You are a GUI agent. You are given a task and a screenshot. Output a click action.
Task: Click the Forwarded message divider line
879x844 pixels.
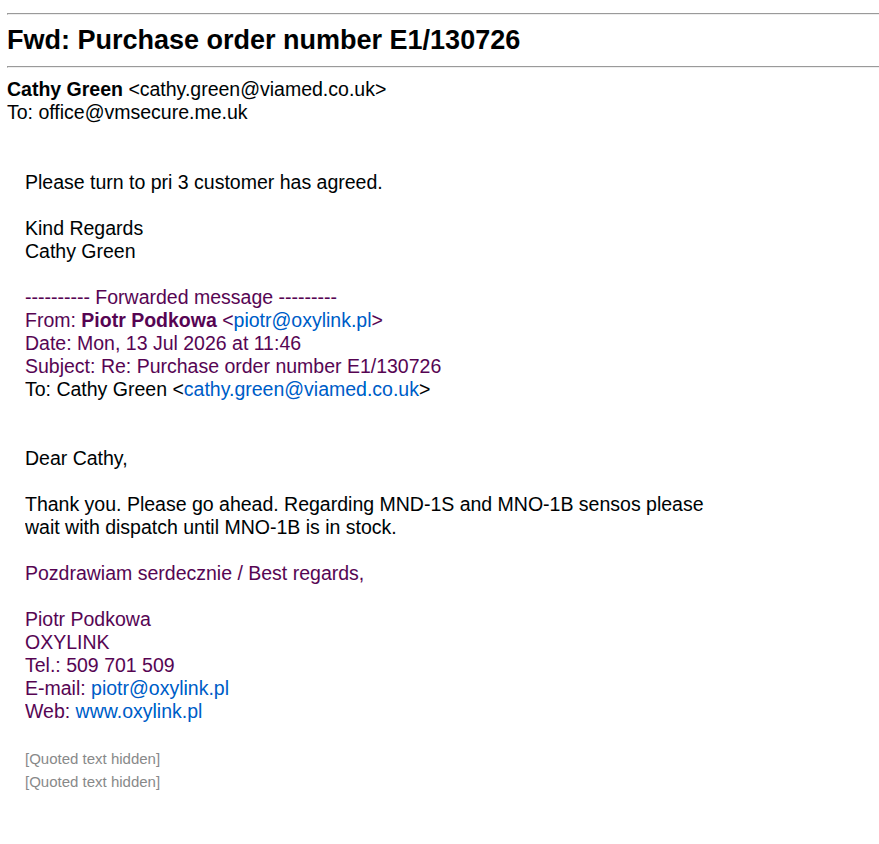tap(181, 297)
